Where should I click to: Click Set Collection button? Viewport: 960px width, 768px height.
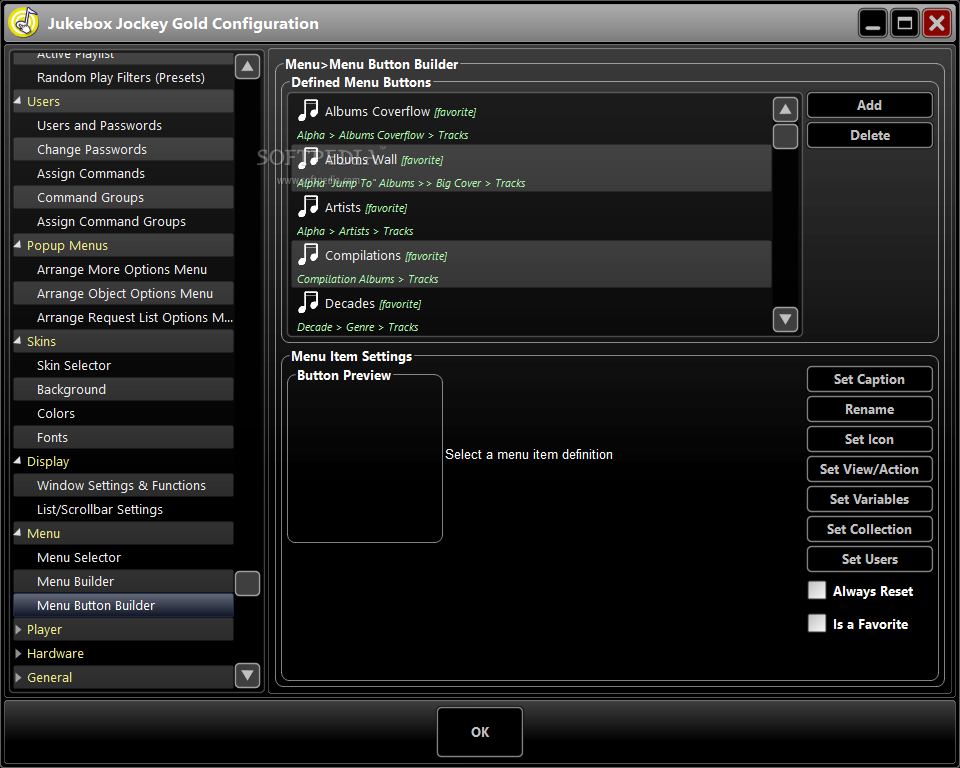pos(869,529)
